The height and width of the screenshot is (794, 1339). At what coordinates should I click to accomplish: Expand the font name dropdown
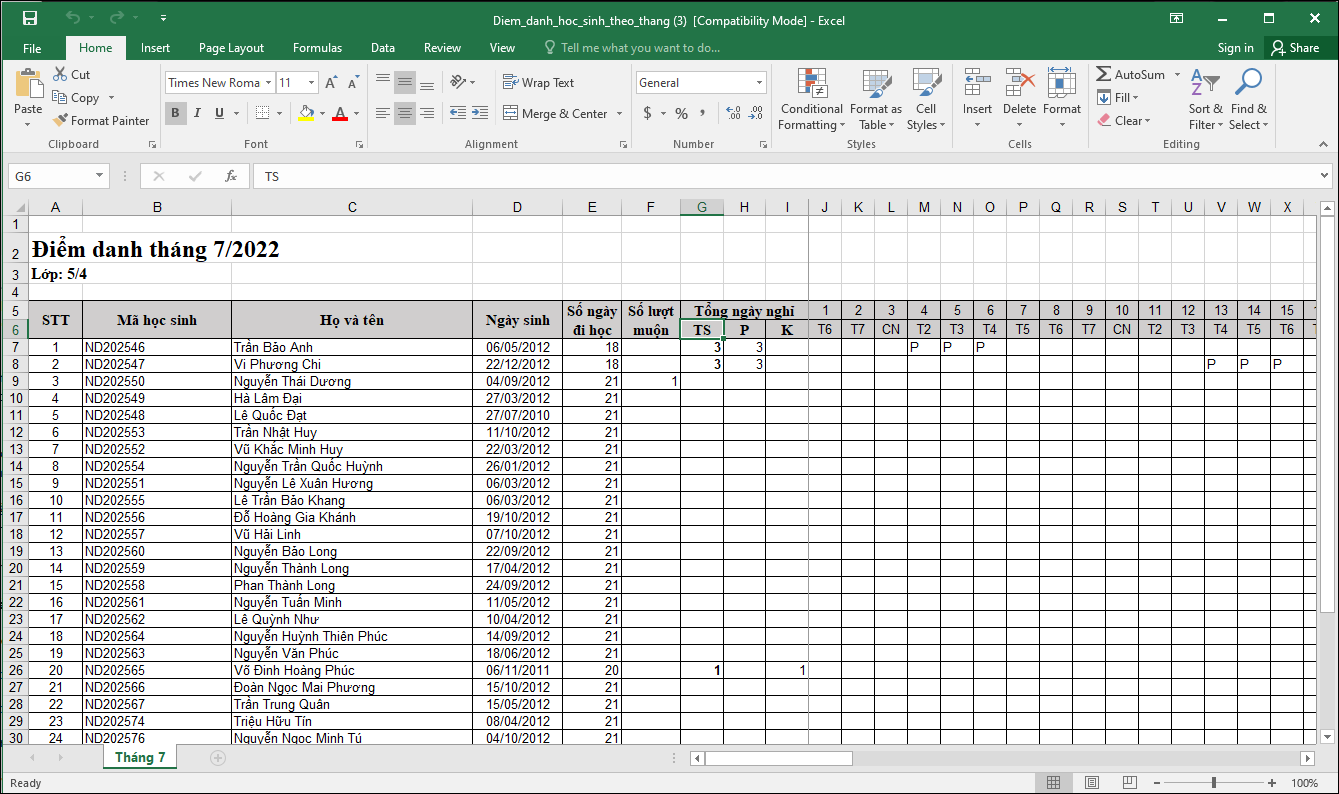click(x=268, y=83)
